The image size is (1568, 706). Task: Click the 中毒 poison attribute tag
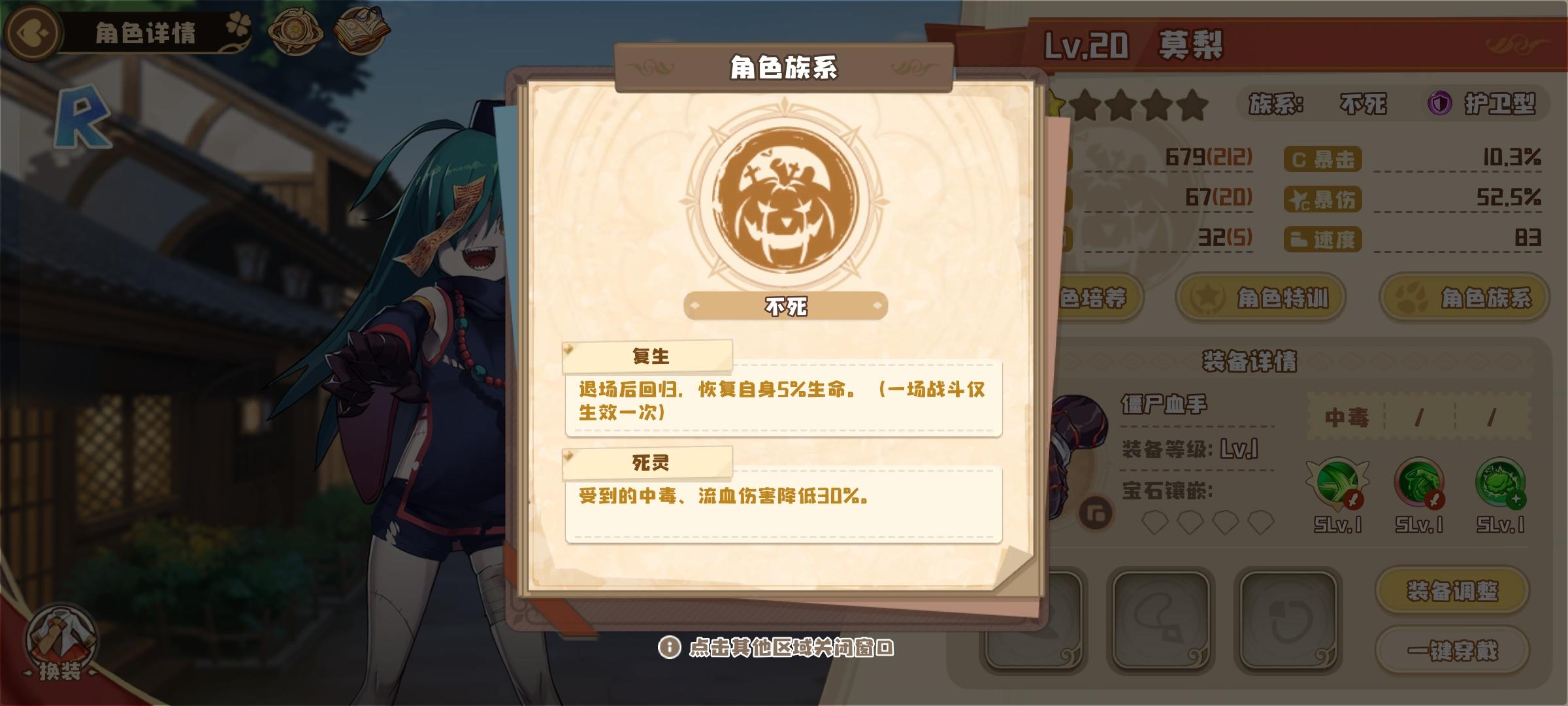[x=1346, y=418]
